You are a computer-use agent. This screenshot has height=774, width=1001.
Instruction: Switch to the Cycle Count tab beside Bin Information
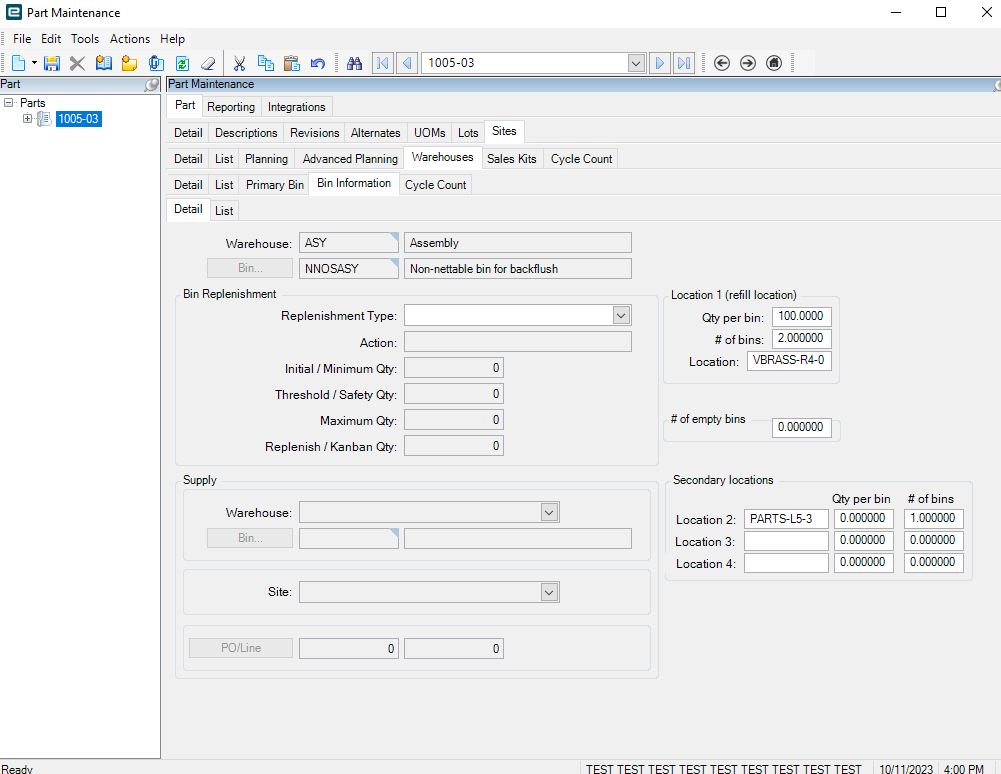[435, 185]
